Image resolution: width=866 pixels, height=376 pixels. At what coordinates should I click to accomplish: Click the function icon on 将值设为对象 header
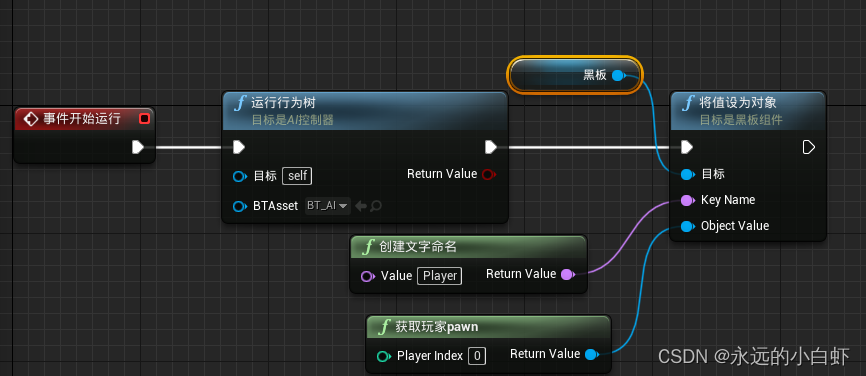[x=689, y=103]
